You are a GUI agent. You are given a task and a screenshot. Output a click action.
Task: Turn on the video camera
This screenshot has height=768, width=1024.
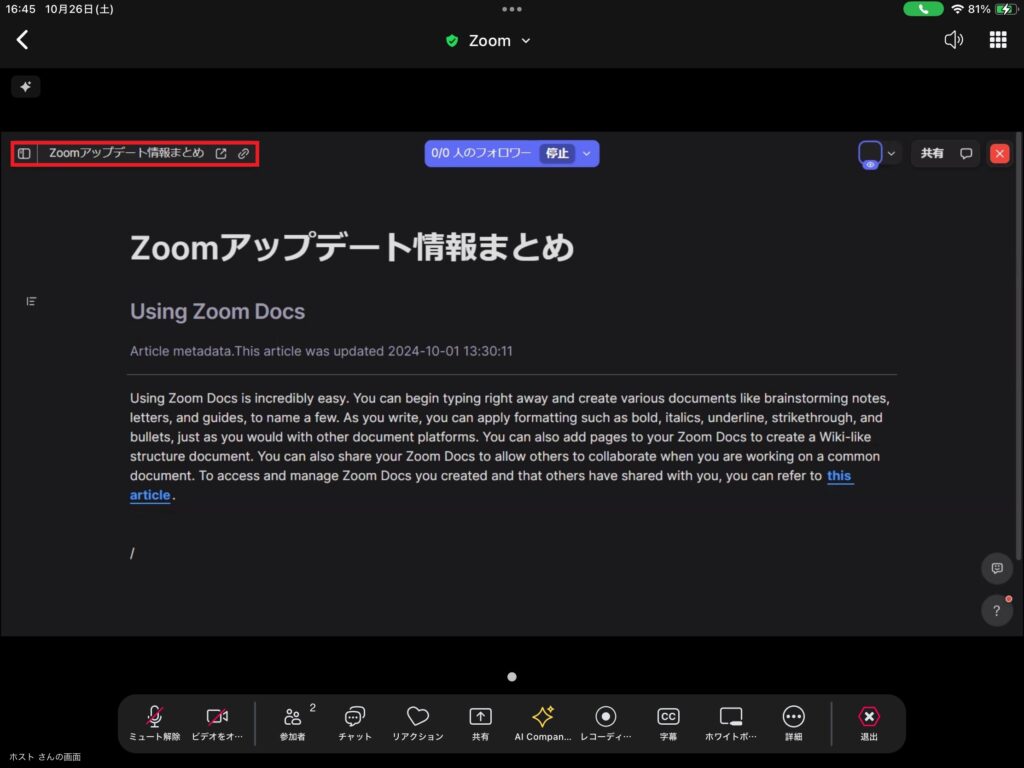(x=217, y=722)
